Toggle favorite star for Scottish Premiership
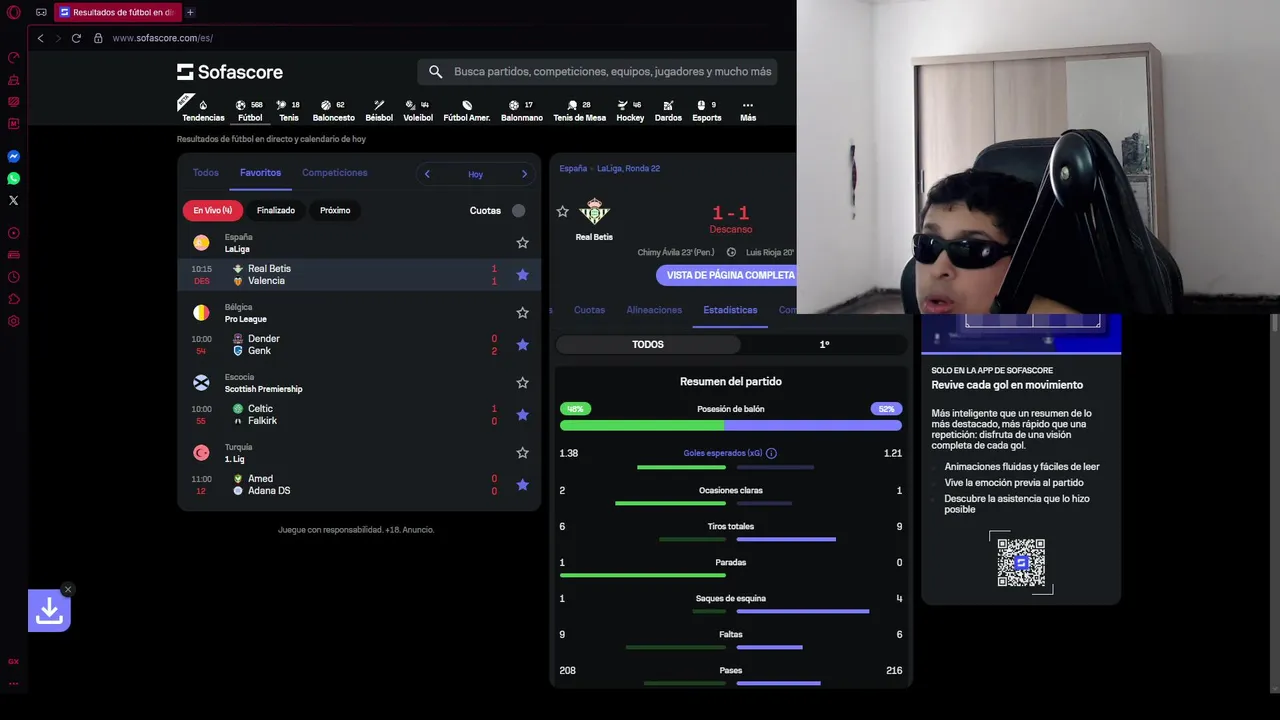The width and height of the screenshot is (1280, 720). [x=522, y=383]
